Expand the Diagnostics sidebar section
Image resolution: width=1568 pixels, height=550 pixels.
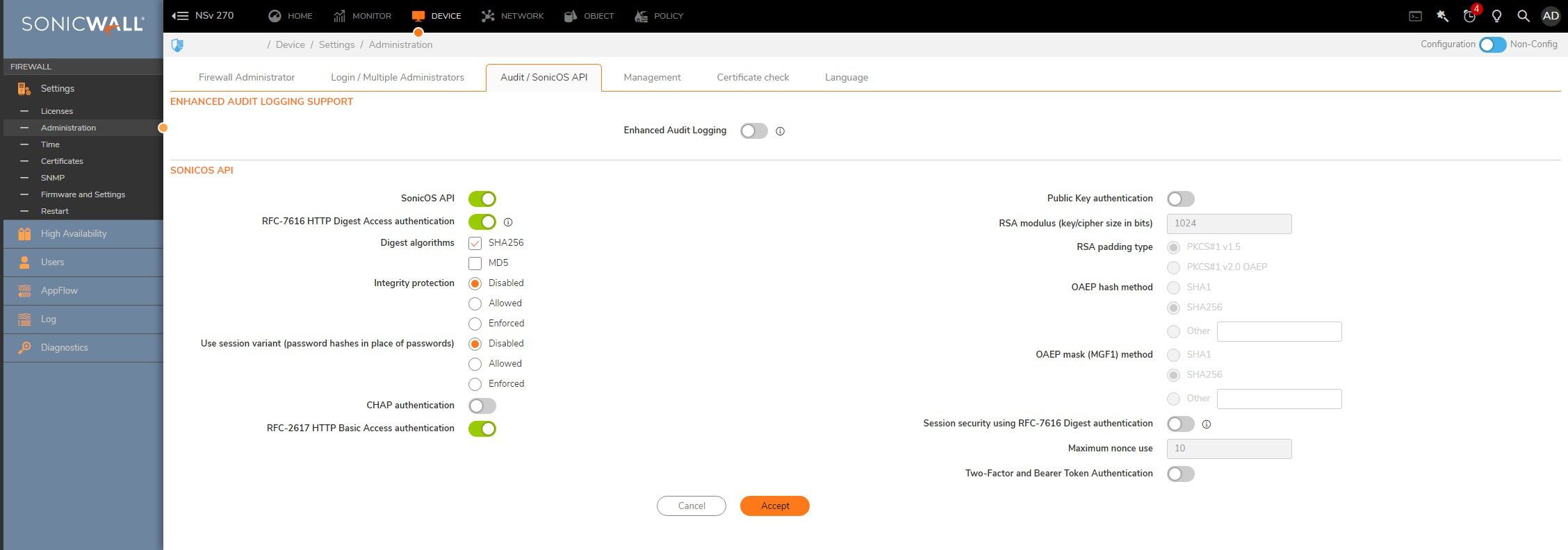64,348
